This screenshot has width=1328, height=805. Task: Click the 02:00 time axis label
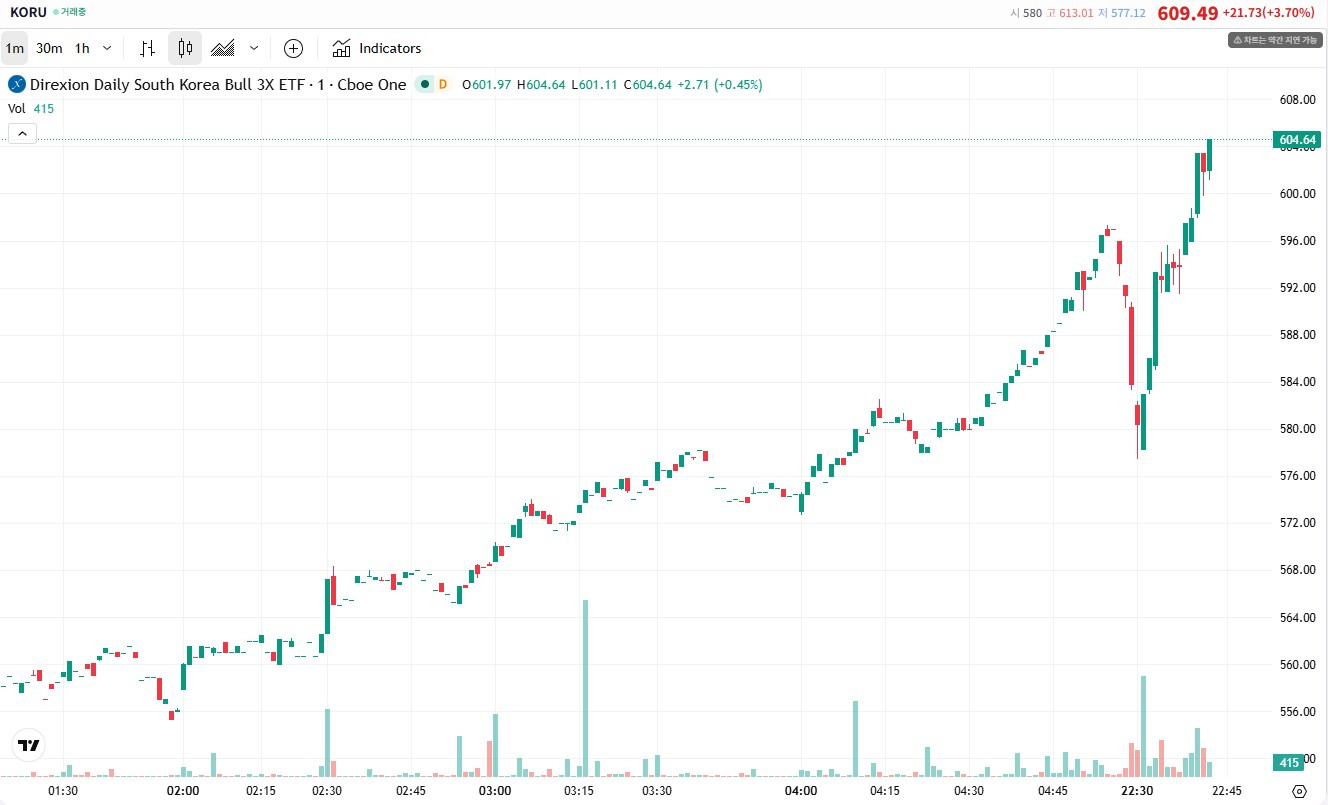(x=182, y=790)
